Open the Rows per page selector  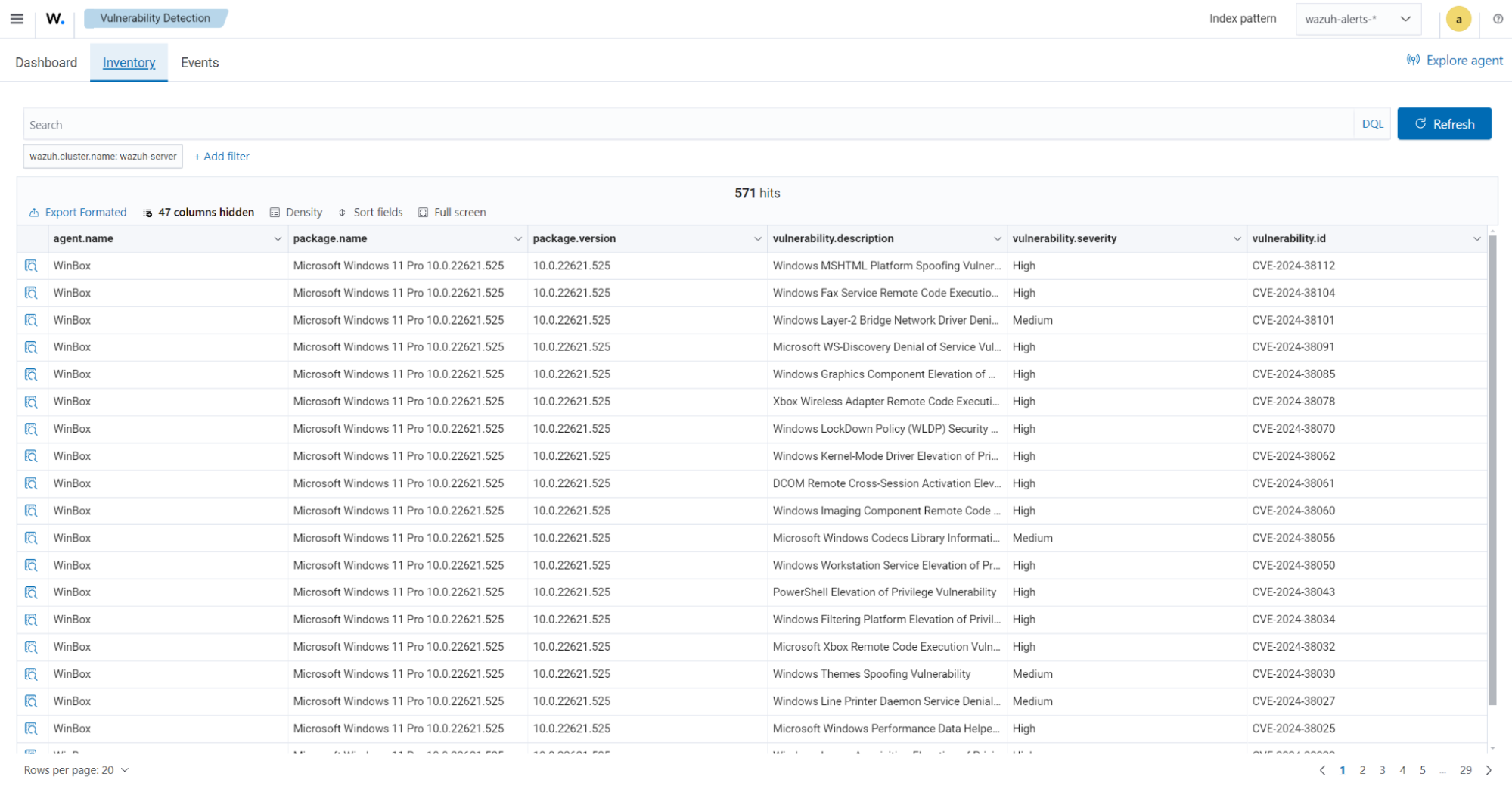tap(74, 769)
